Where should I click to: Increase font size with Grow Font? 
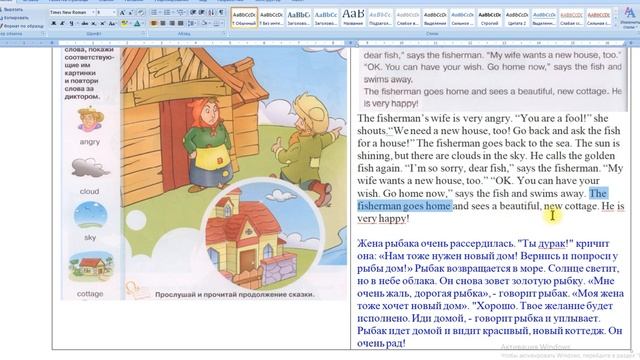122,13
